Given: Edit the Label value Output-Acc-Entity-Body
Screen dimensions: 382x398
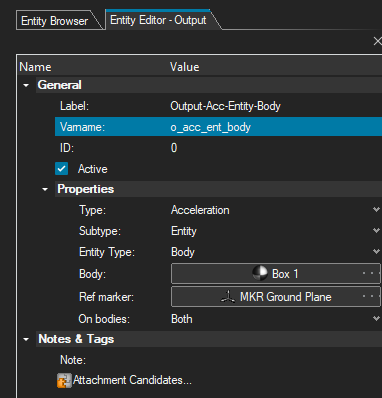Looking at the screenshot, I should [x=225, y=106].
